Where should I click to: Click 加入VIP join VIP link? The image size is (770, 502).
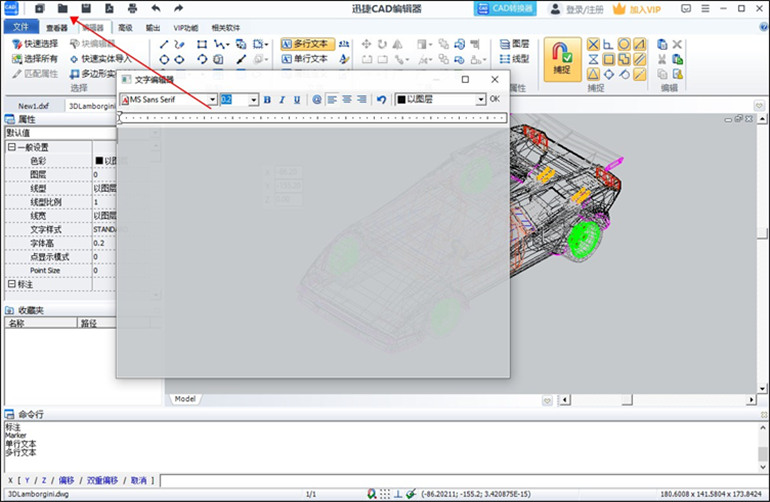[x=637, y=9]
